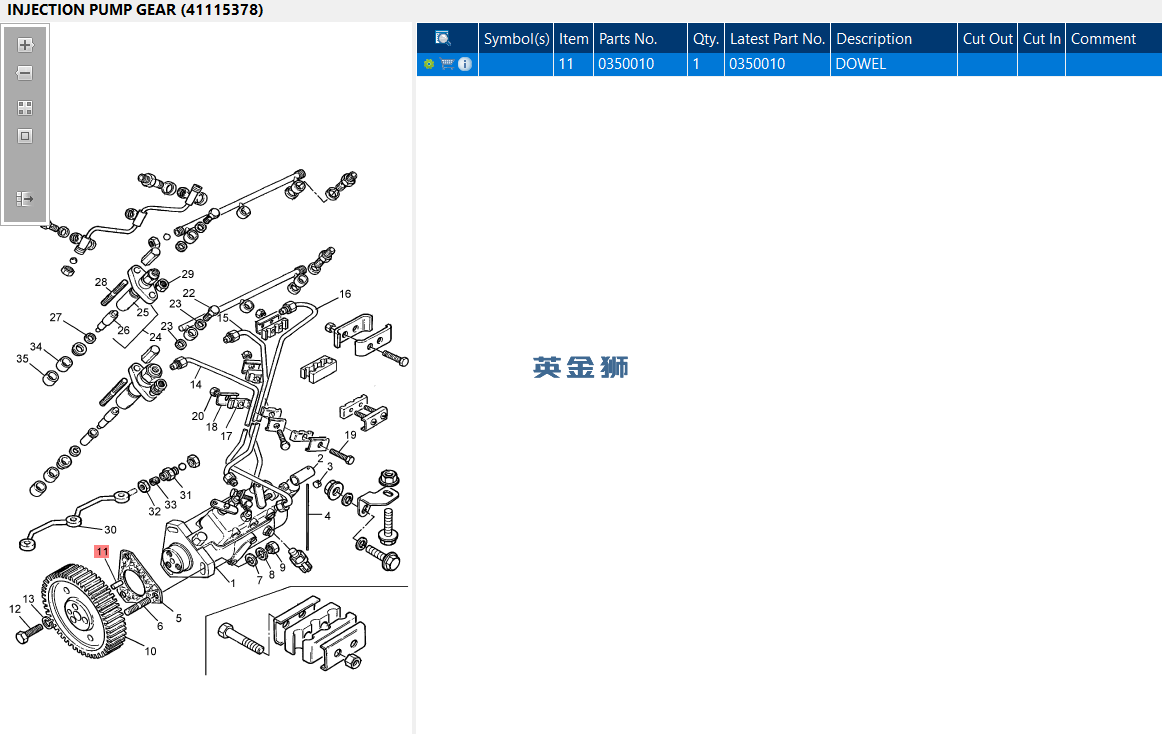
Task: Click callout number 10 near the gear
Action: point(150,652)
